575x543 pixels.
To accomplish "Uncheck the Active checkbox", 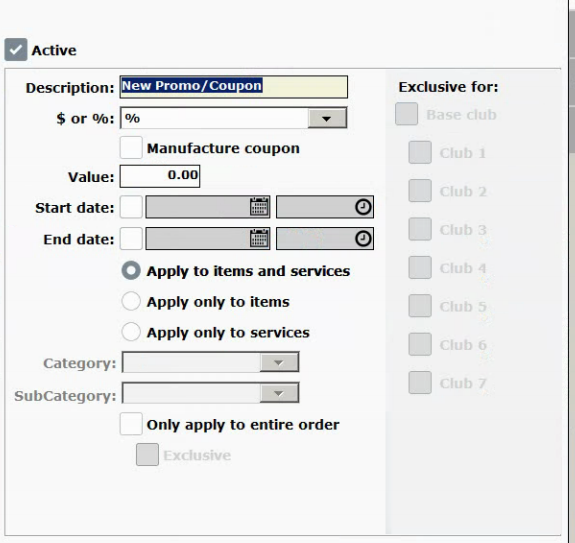I will (x=16, y=49).
